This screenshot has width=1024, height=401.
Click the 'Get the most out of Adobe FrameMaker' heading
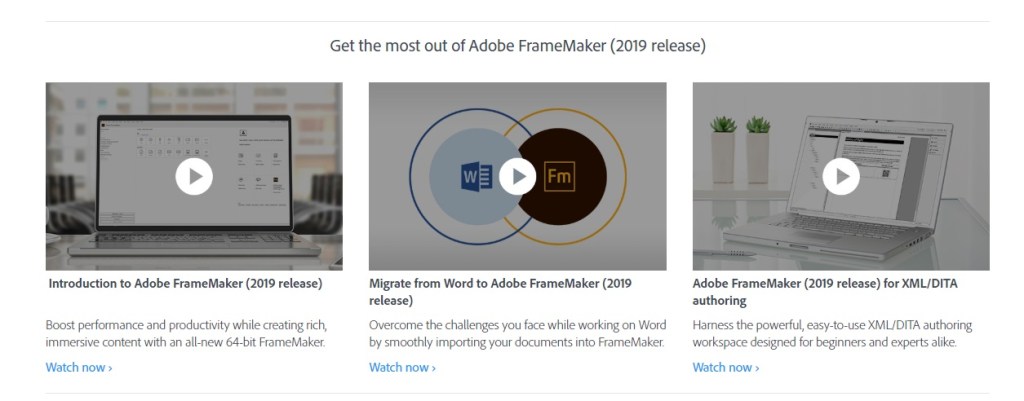(518, 46)
